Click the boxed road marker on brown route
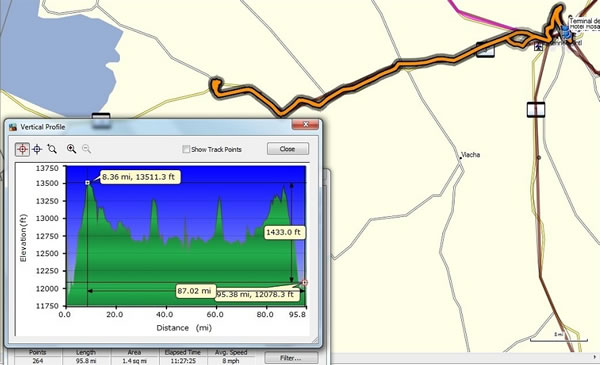 [x=536, y=110]
